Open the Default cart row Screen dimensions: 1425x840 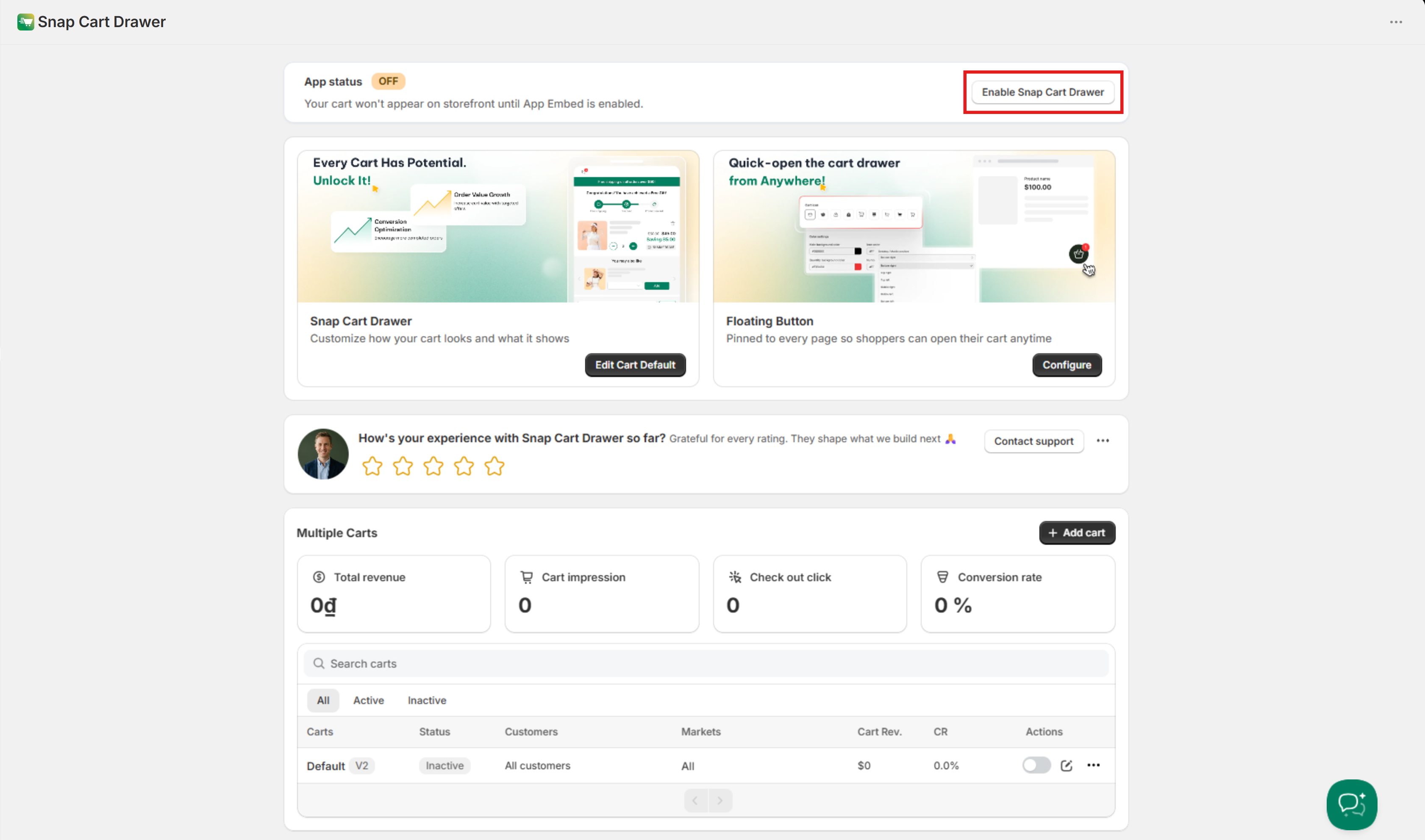click(706, 766)
